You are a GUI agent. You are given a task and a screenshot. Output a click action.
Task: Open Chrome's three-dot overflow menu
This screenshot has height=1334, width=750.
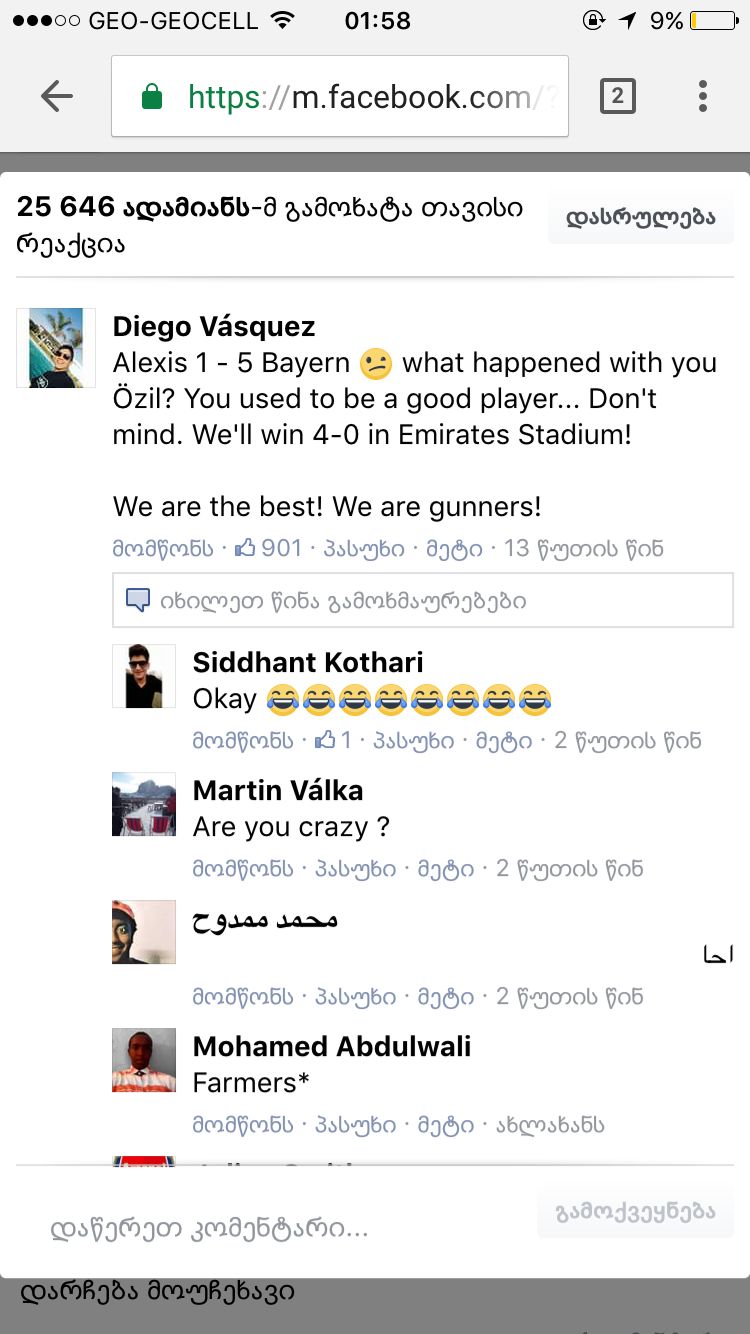[703, 96]
